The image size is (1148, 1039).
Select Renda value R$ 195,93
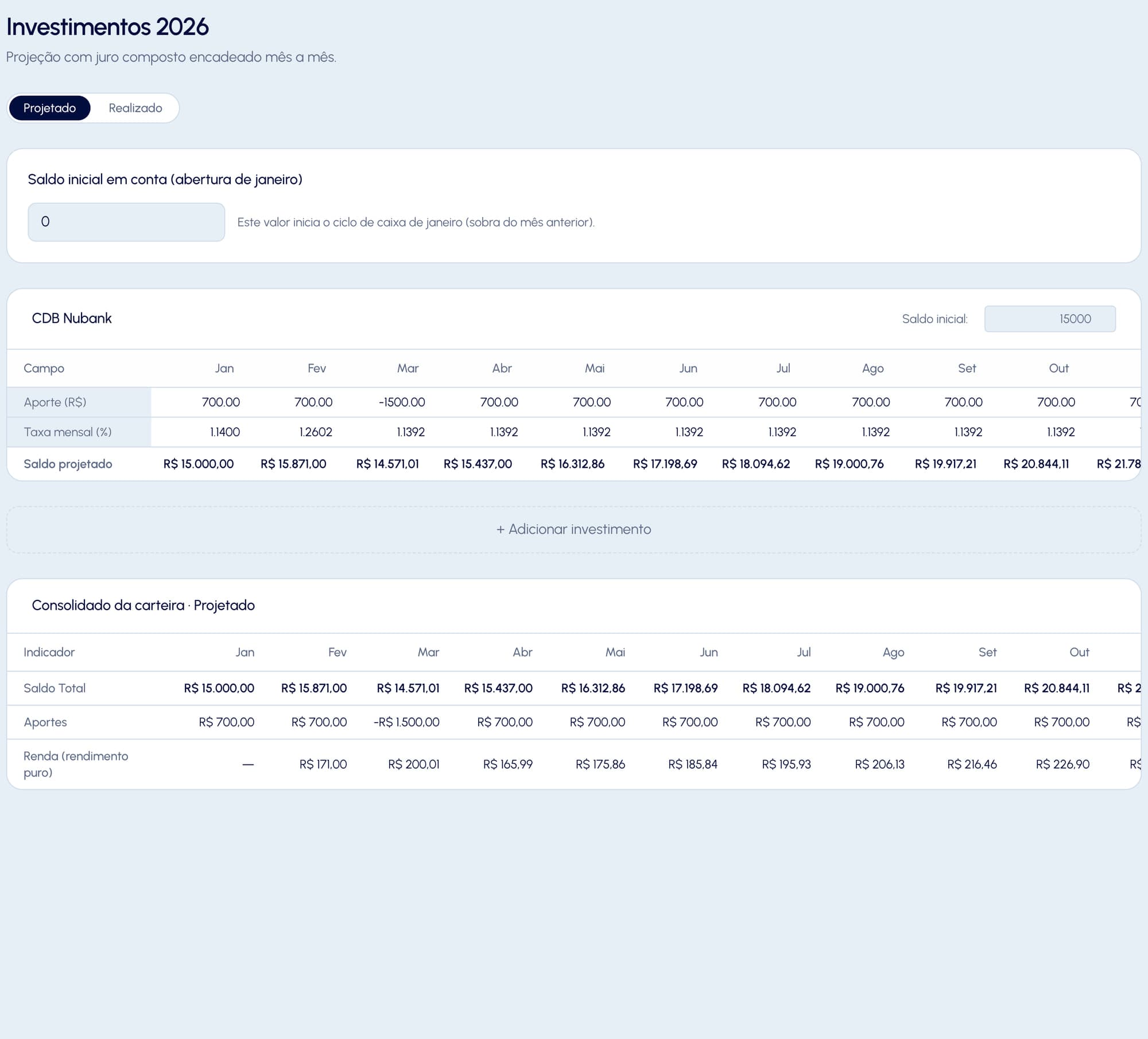coord(786,764)
